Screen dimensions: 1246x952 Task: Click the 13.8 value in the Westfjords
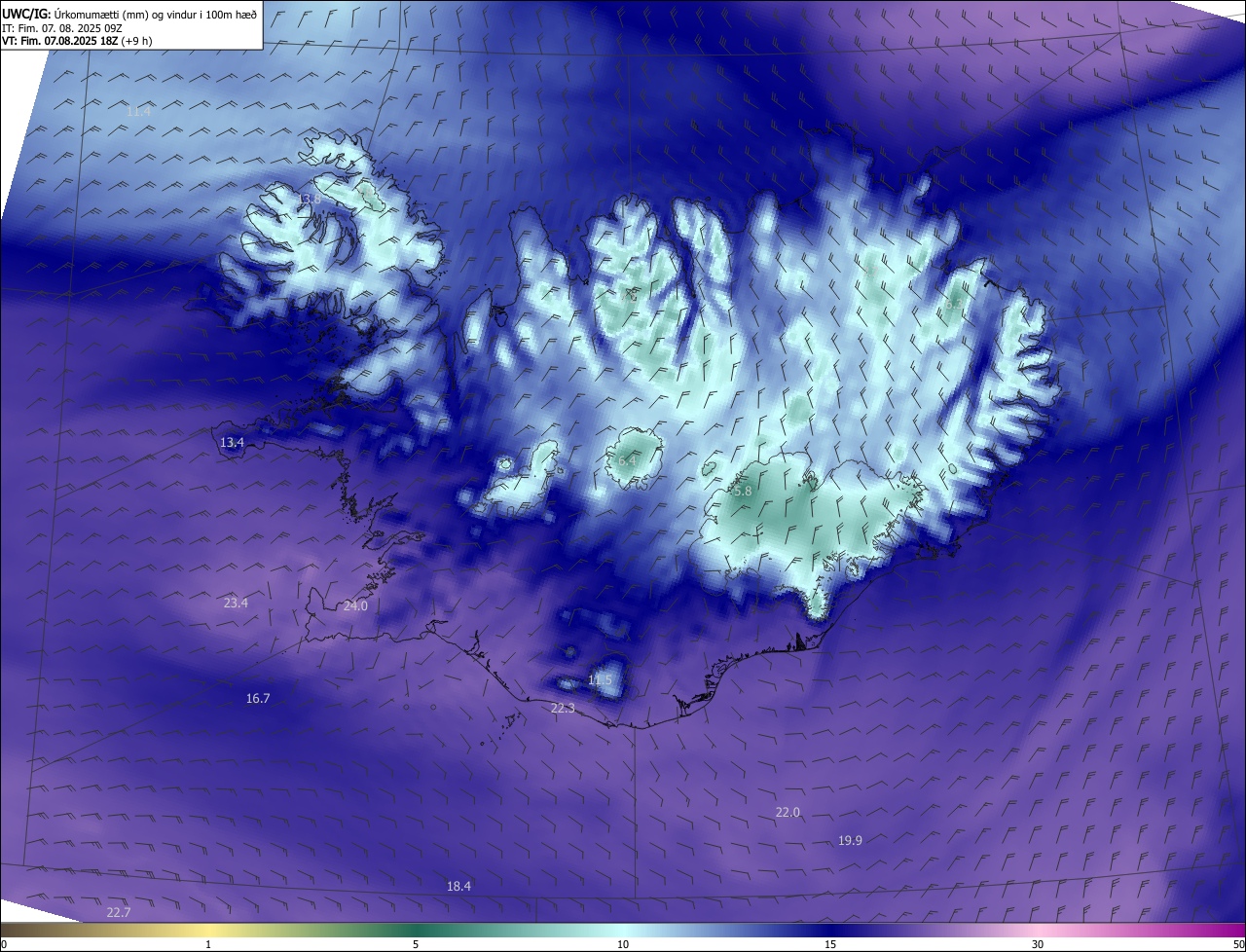pyautogui.click(x=310, y=200)
